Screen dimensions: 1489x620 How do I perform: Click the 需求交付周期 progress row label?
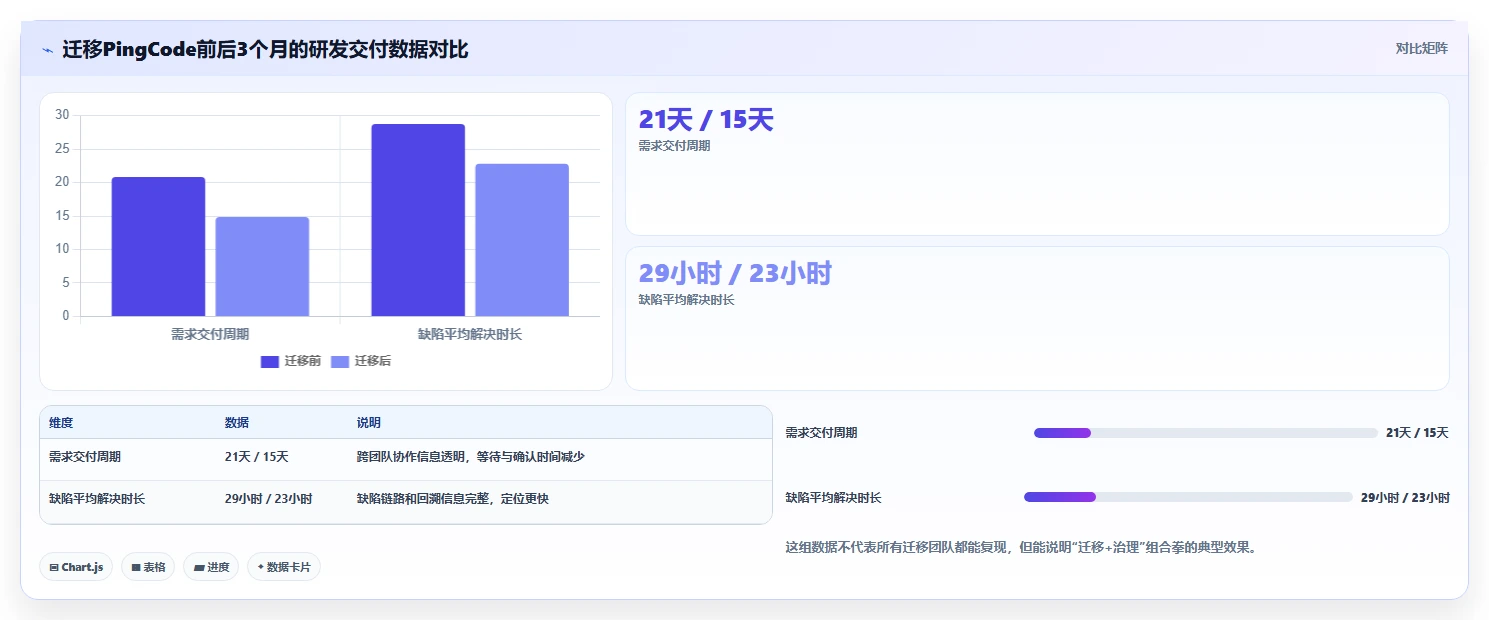(x=821, y=433)
